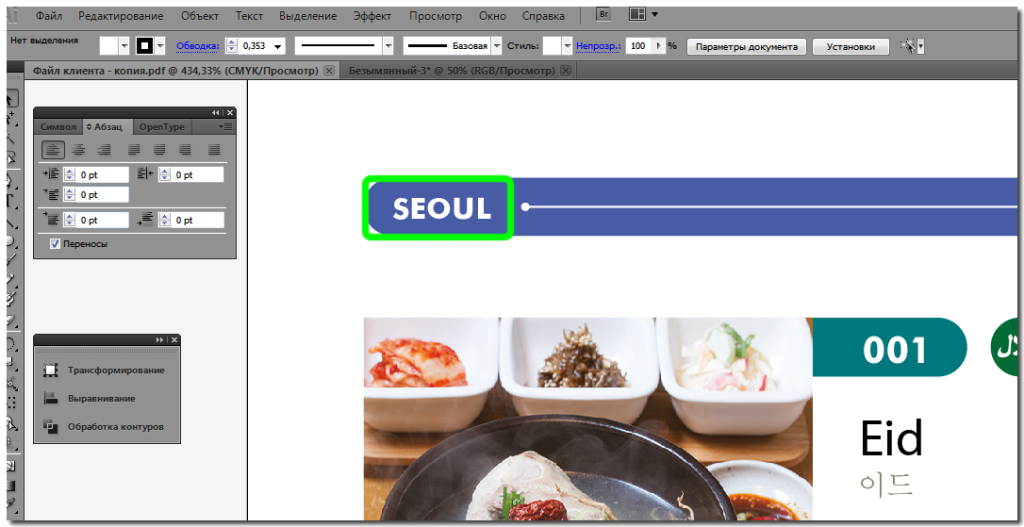The image size is (1024, 527).
Task: Open the Стиль graphic style dropdown
Action: pyautogui.click(x=567, y=46)
